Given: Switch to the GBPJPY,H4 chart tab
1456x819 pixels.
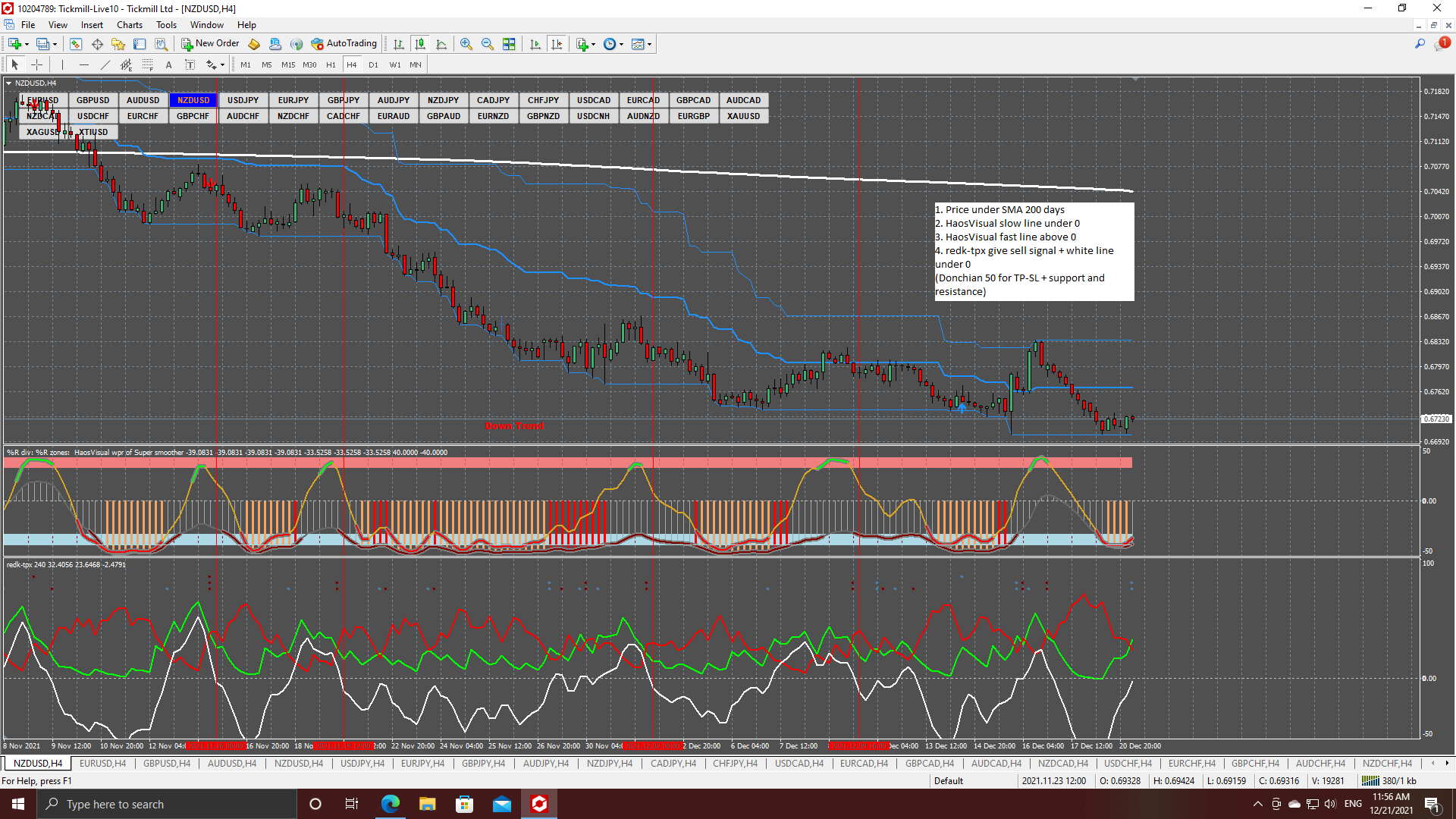Looking at the screenshot, I should [483, 764].
